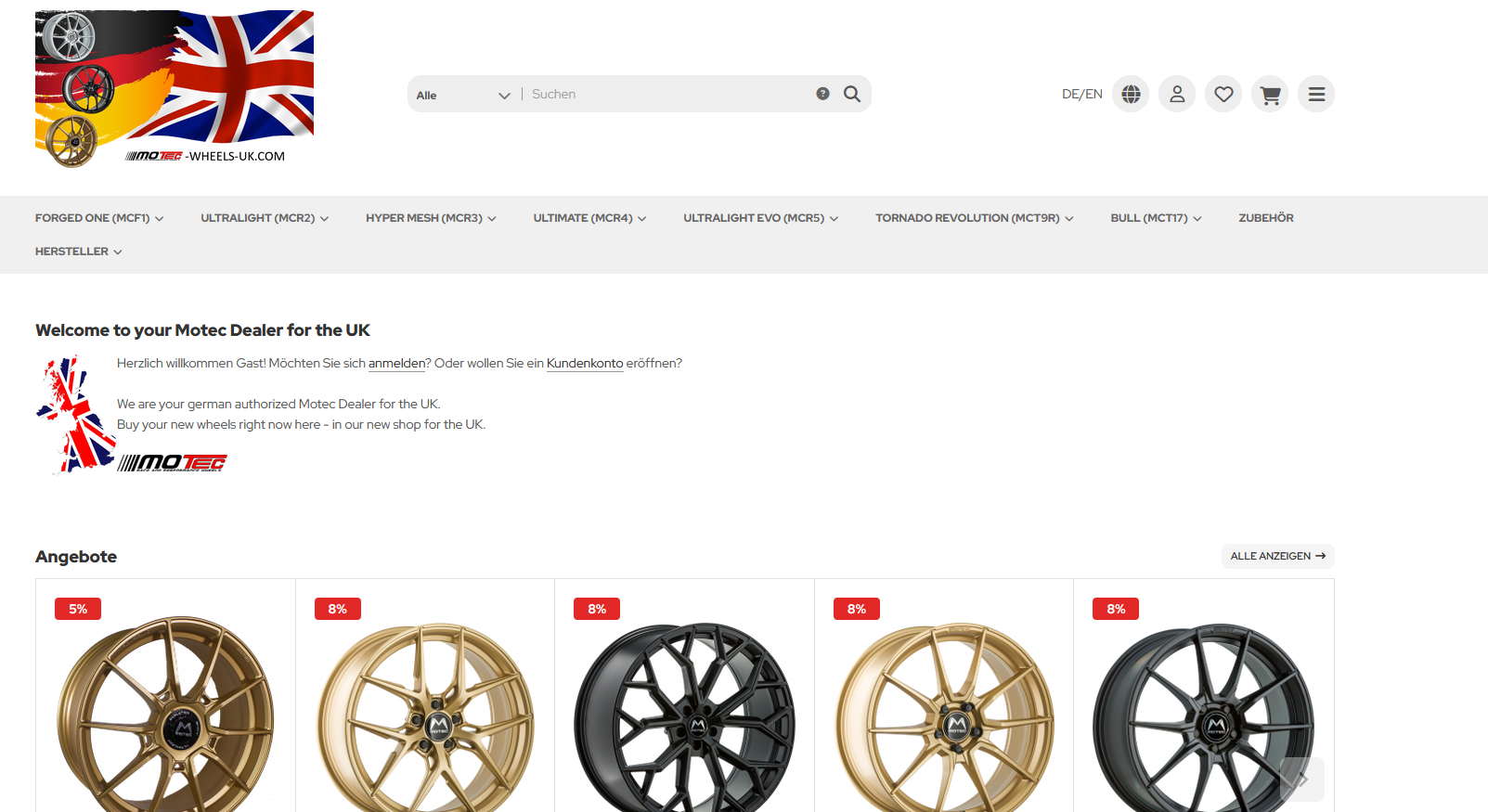Follow the anmelden login link
The width and height of the screenshot is (1488, 812).
396,364
